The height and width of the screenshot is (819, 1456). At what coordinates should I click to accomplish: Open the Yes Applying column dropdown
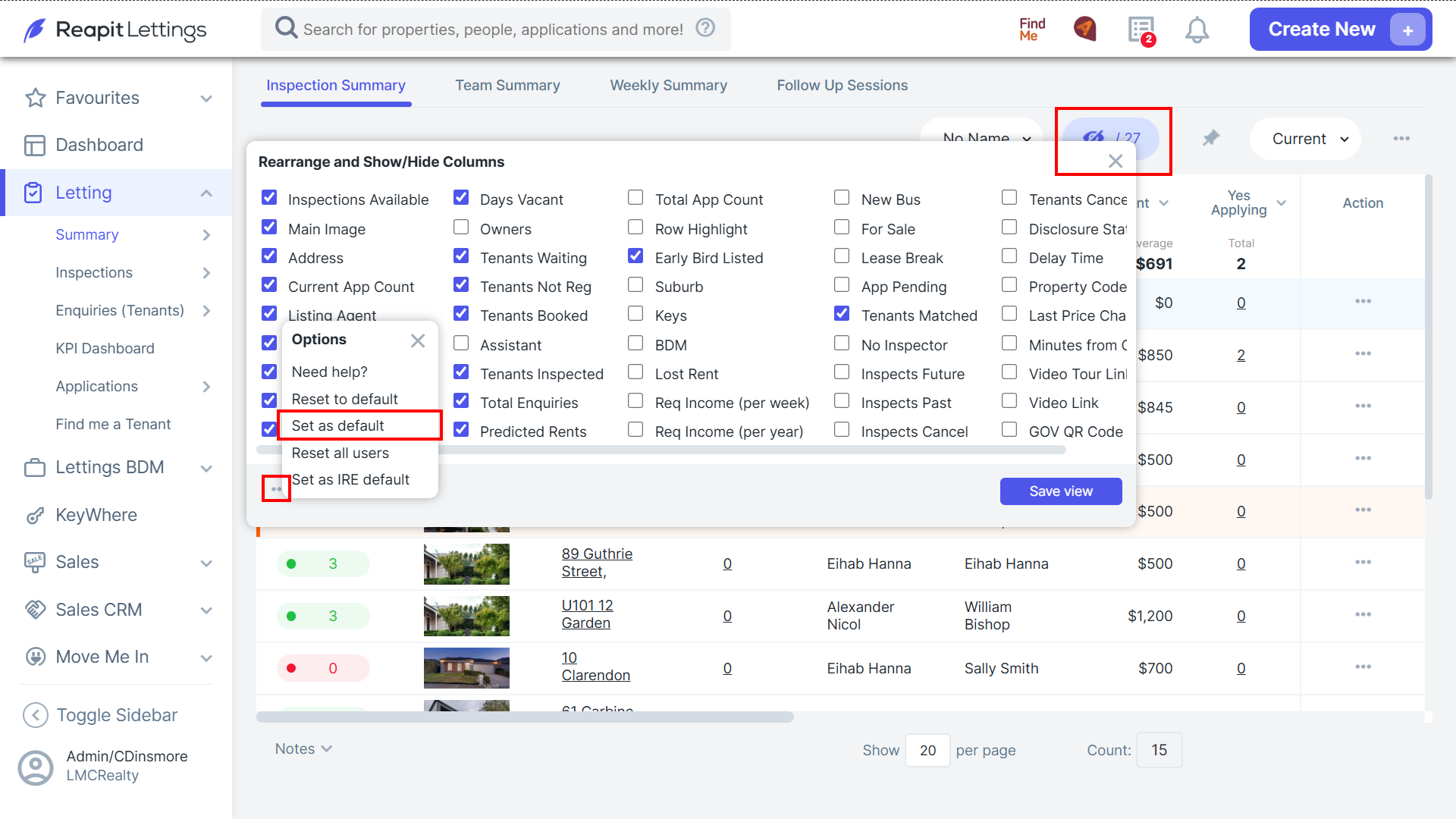point(1282,202)
